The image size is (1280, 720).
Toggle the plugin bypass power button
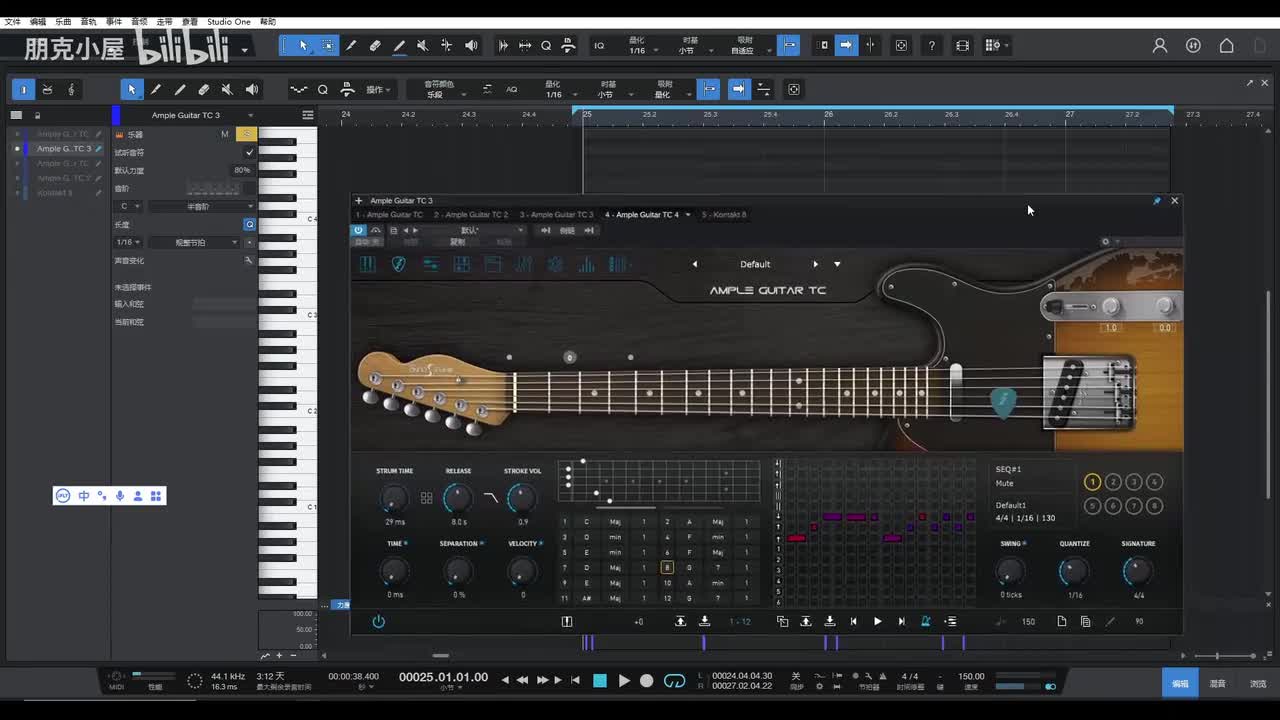click(358, 230)
